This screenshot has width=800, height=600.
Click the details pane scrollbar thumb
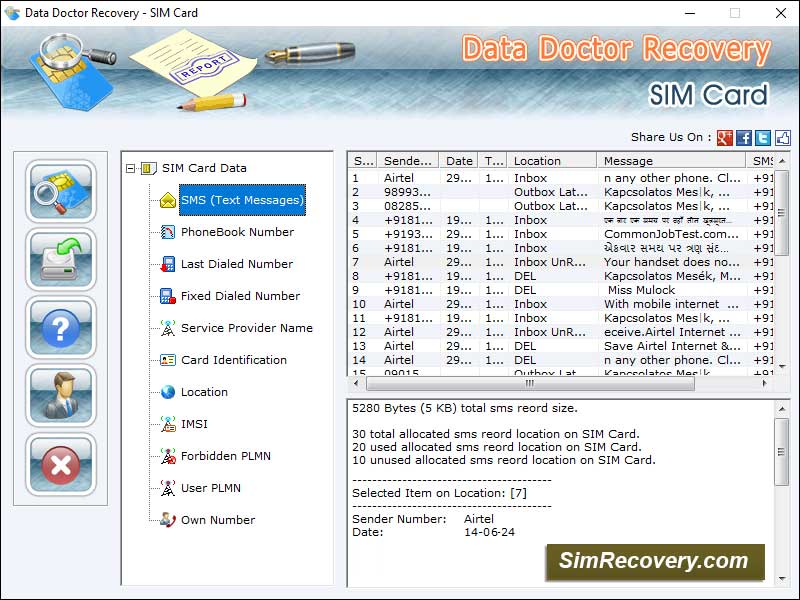(x=781, y=452)
